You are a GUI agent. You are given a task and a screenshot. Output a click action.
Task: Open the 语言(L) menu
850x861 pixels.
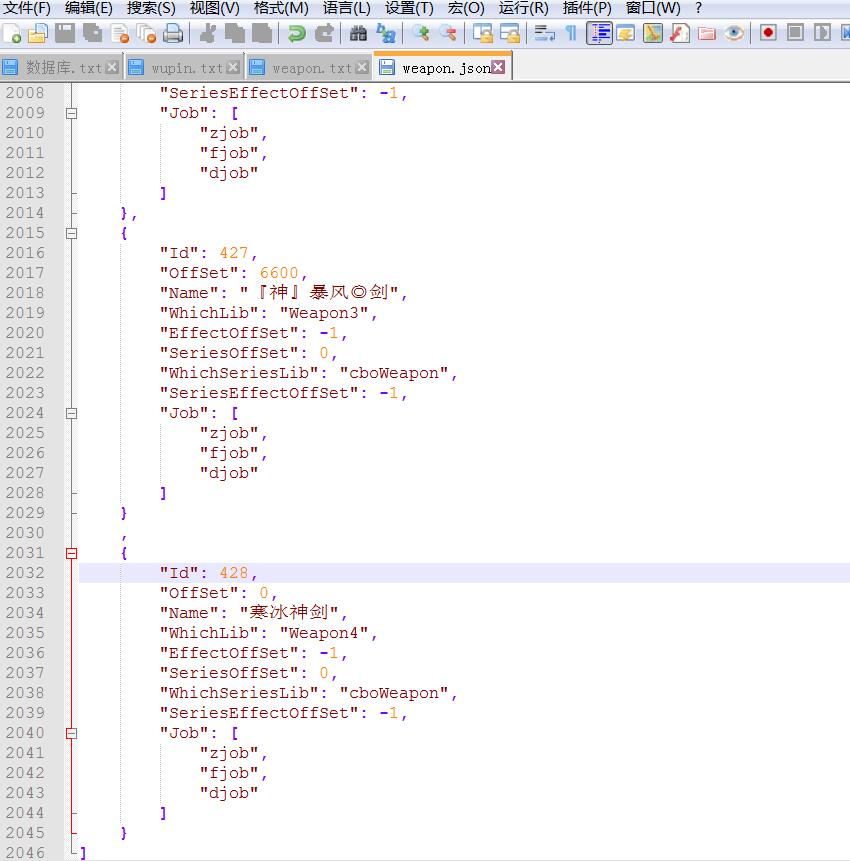click(346, 8)
